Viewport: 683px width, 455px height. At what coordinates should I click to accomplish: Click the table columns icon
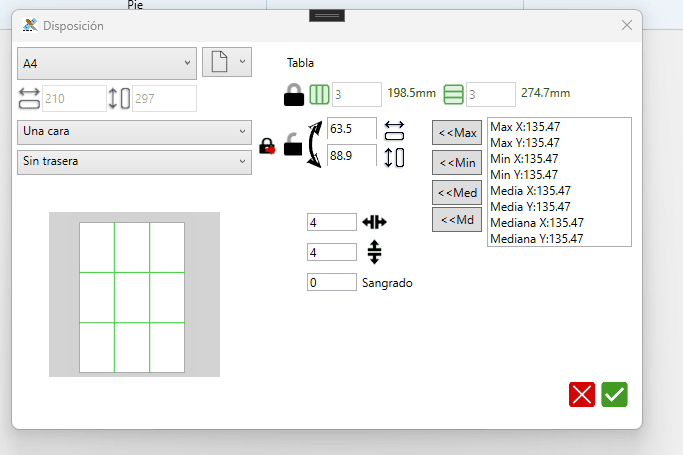click(319, 94)
